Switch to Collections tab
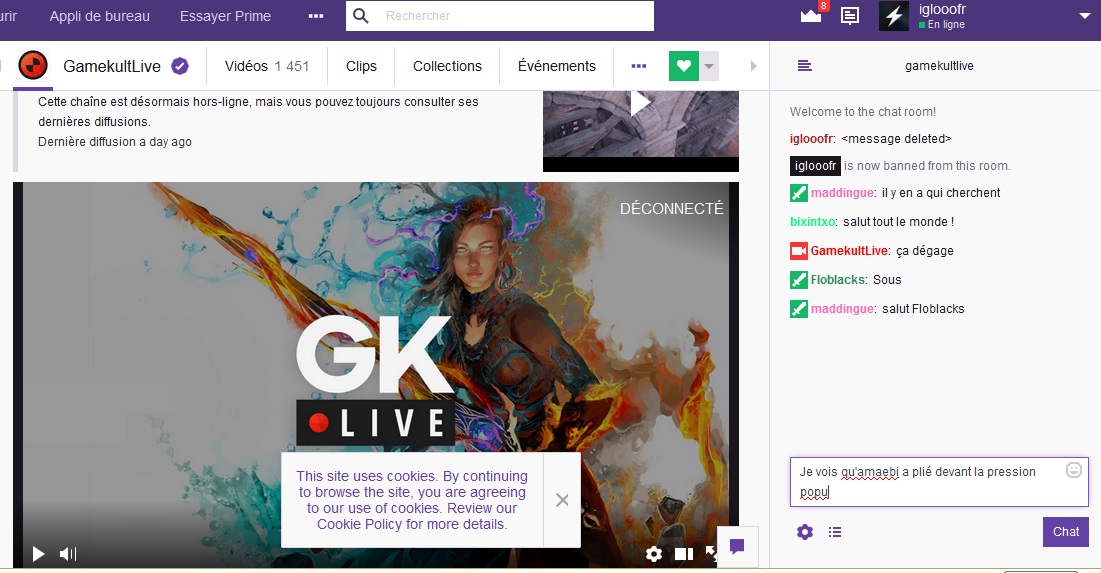1101x573 pixels. coord(447,66)
